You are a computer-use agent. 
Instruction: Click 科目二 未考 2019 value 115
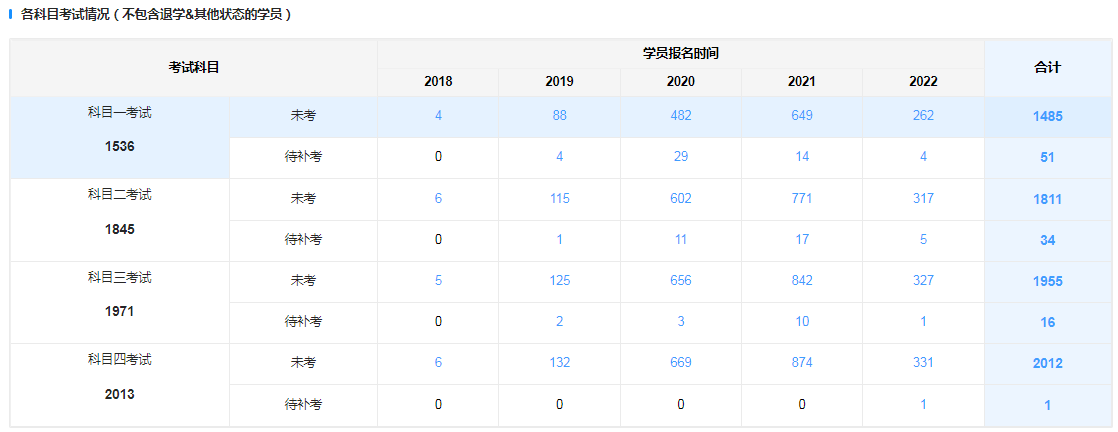coord(560,198)
